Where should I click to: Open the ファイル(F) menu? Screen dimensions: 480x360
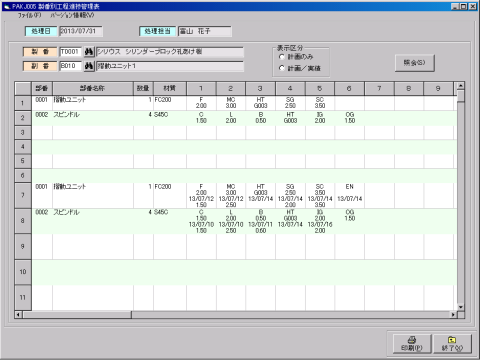pyautogui.click(x=29, y=15)
